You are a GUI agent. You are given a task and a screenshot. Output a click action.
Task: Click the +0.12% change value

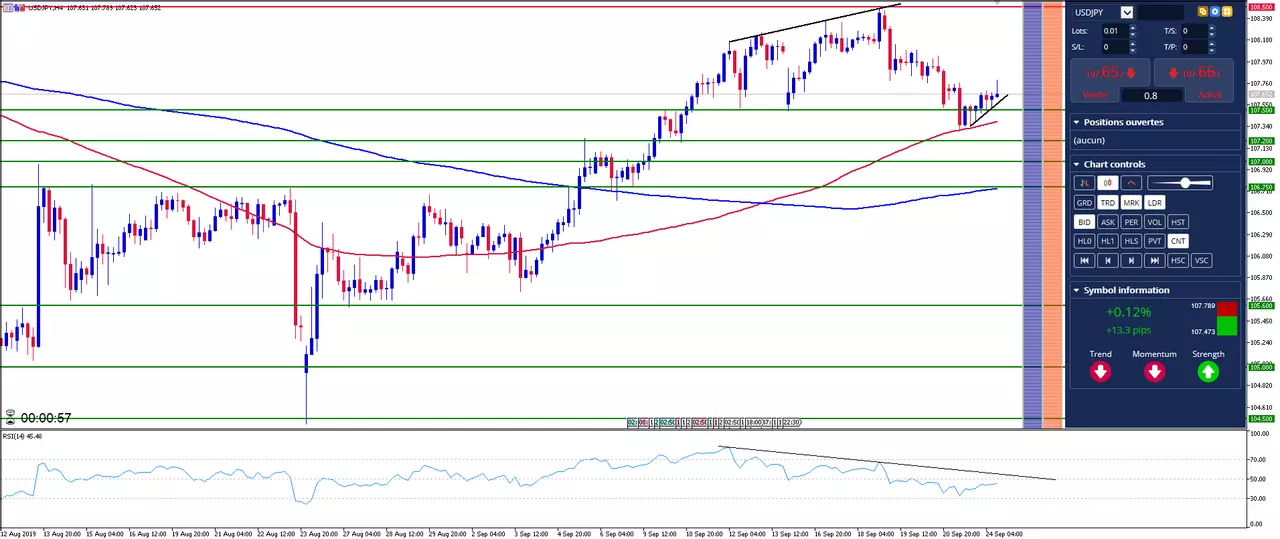pyautogui.click(x=1128, y=312)
